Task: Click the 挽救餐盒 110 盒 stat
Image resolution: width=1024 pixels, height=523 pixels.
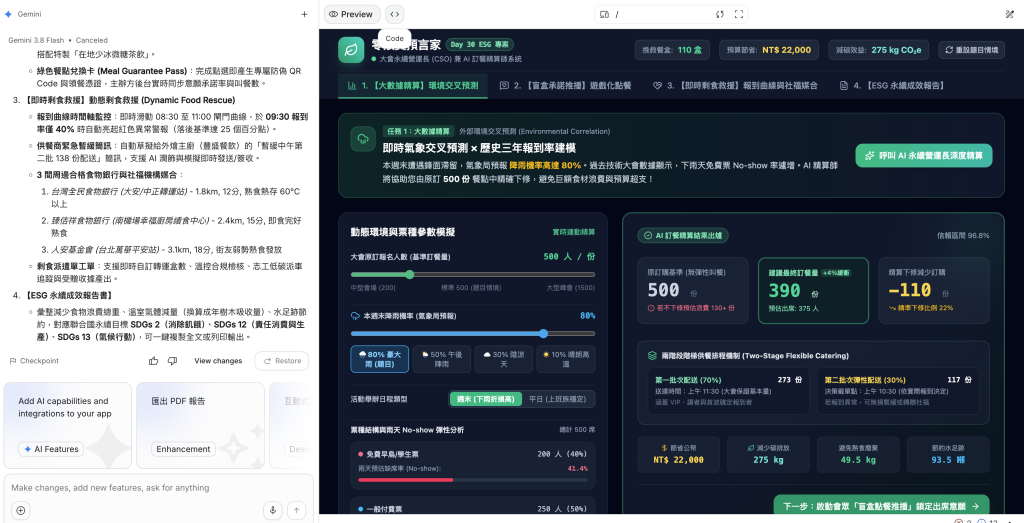Action: point(672,50)
